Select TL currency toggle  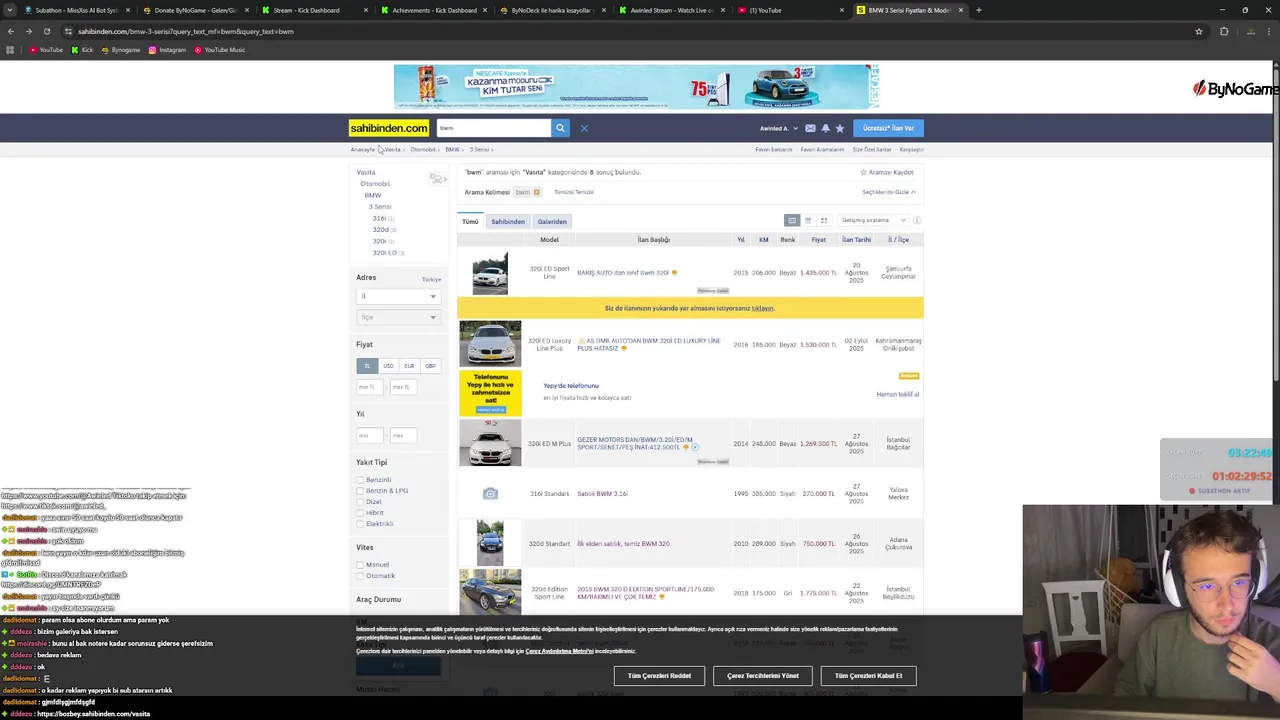coord(367,366)
